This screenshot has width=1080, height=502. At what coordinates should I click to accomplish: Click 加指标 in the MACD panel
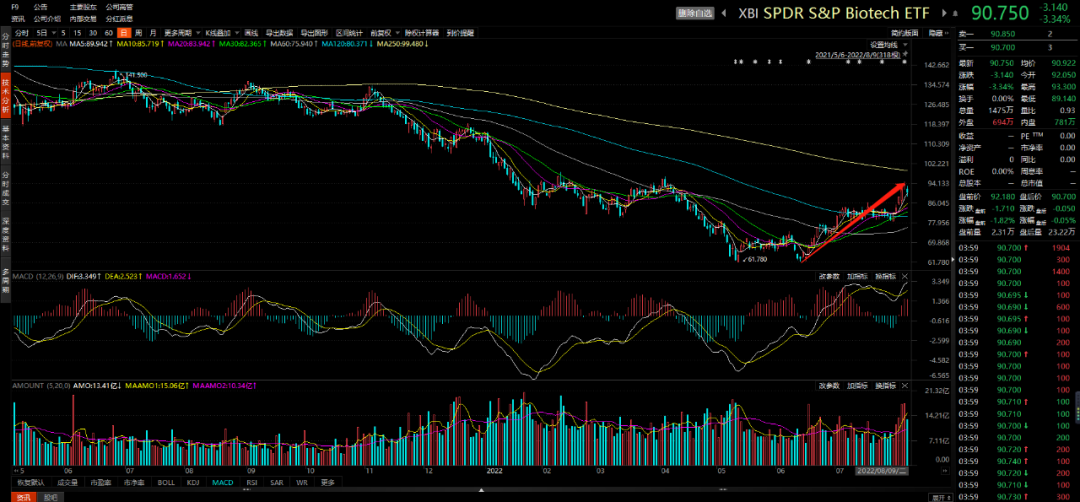(857, 275)
